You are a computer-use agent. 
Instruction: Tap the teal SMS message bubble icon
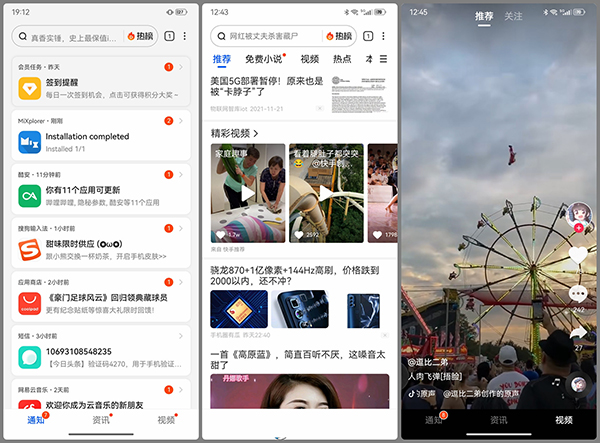(x=29, y=359)
